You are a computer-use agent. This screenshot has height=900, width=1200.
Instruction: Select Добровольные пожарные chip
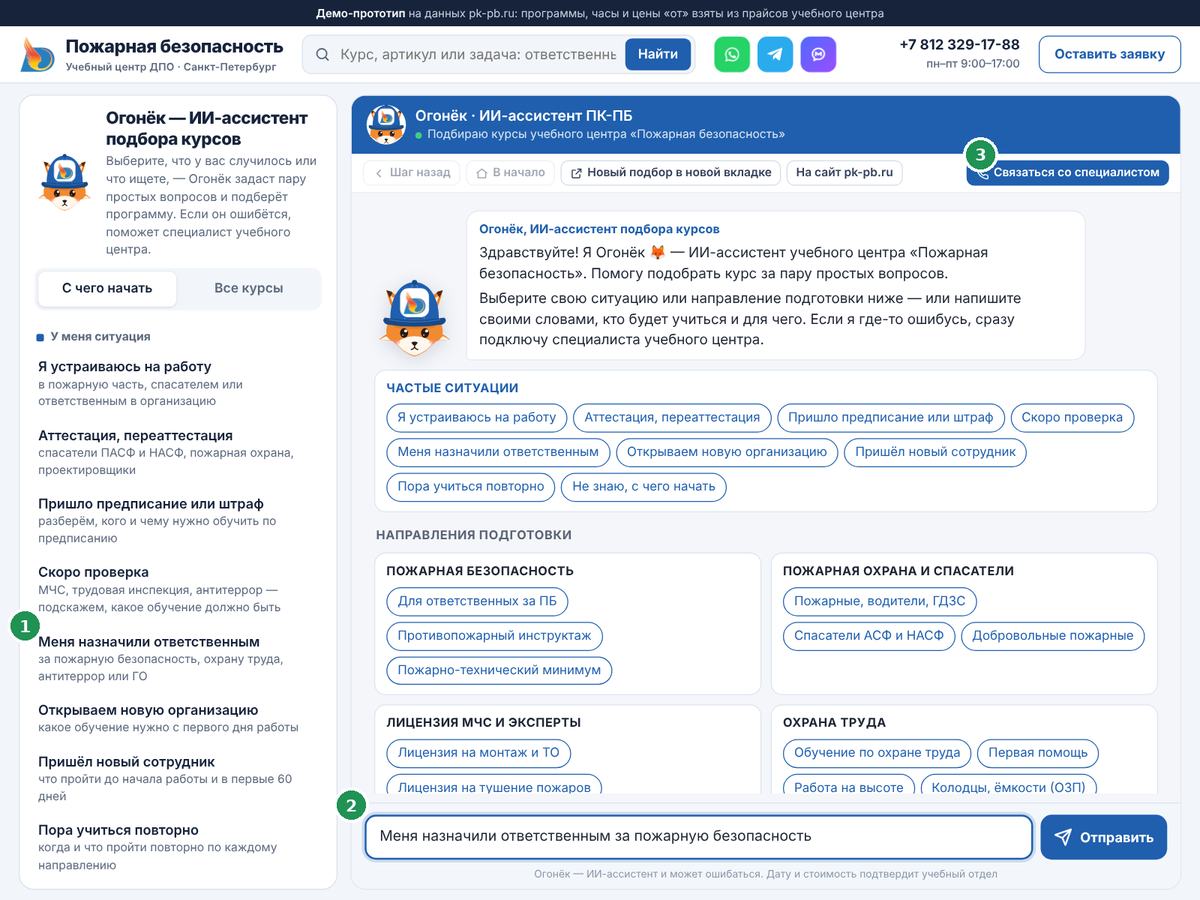(1053, 636)
